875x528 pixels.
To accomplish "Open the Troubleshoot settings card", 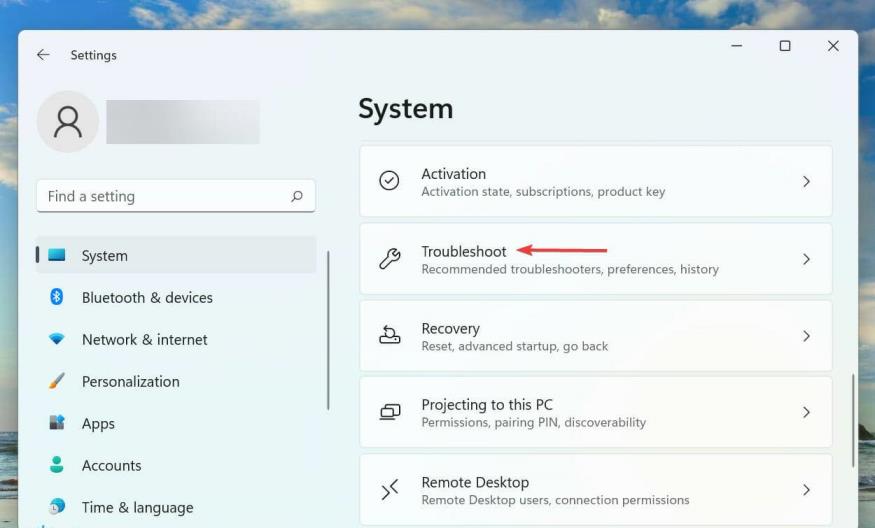I will (x=596, y=259).
